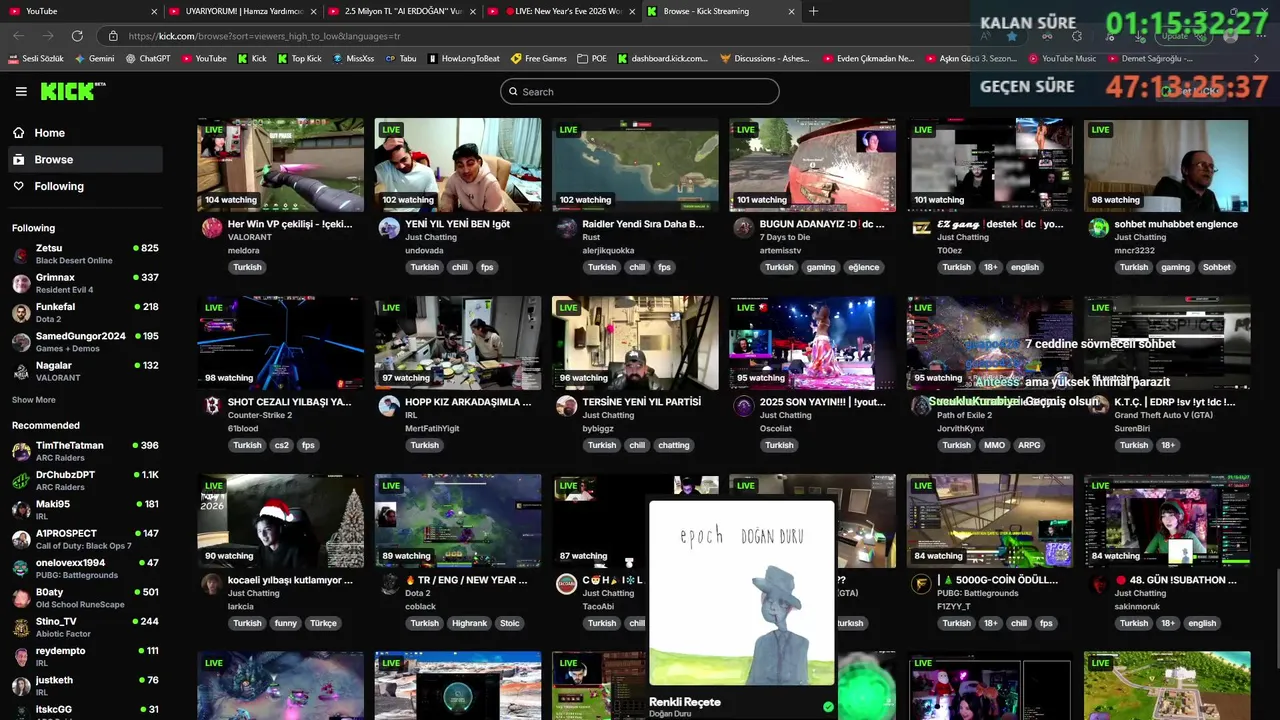
Task: Open alerjikquokka's Rust stream thumbnail
Action: pyautogui.click(x=635, y=165)
